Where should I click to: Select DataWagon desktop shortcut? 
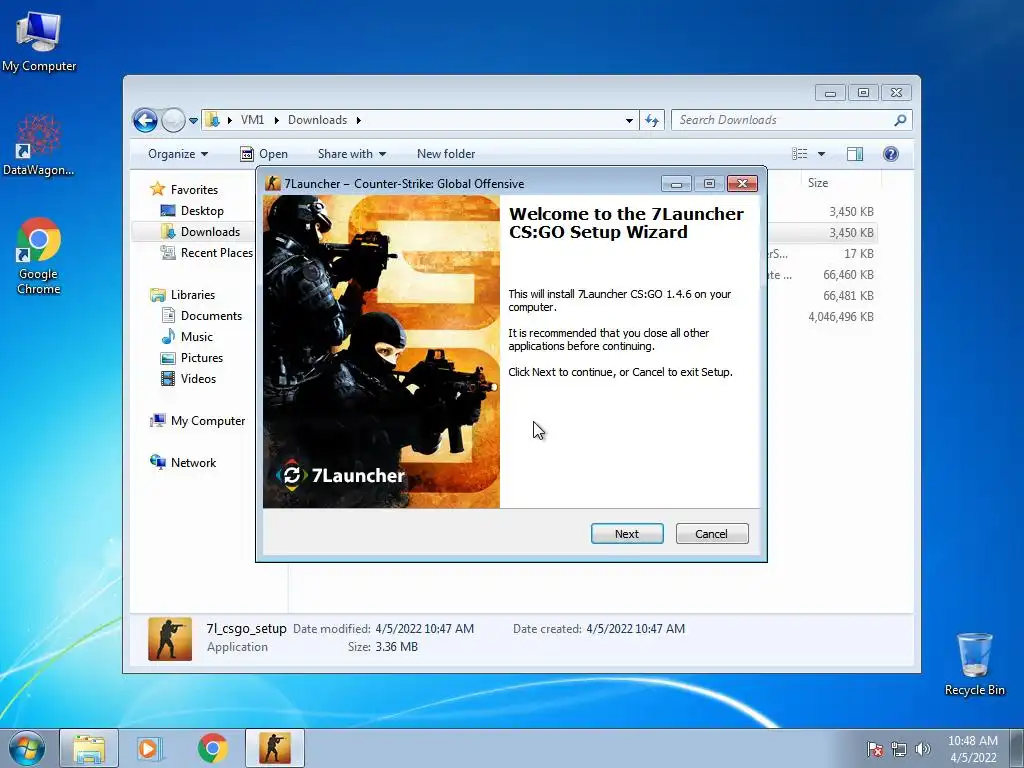click(39, 145)
